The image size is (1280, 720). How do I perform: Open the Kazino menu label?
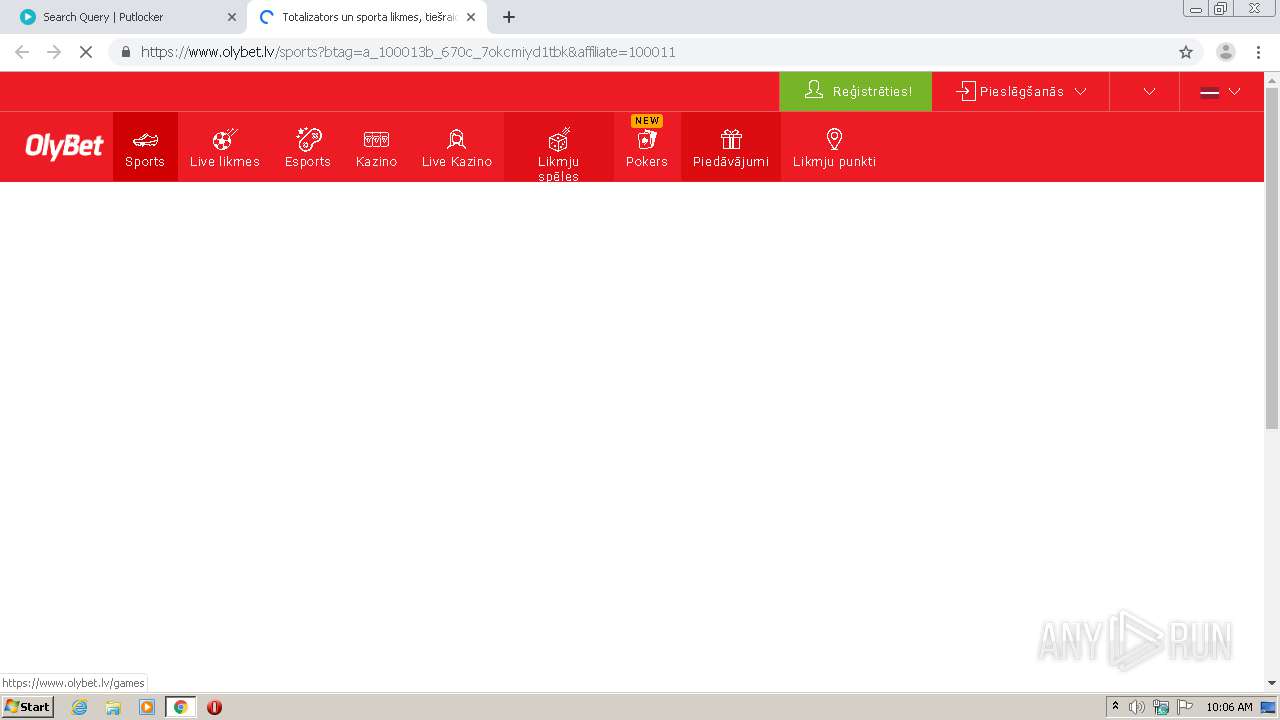tap(376, 162)
